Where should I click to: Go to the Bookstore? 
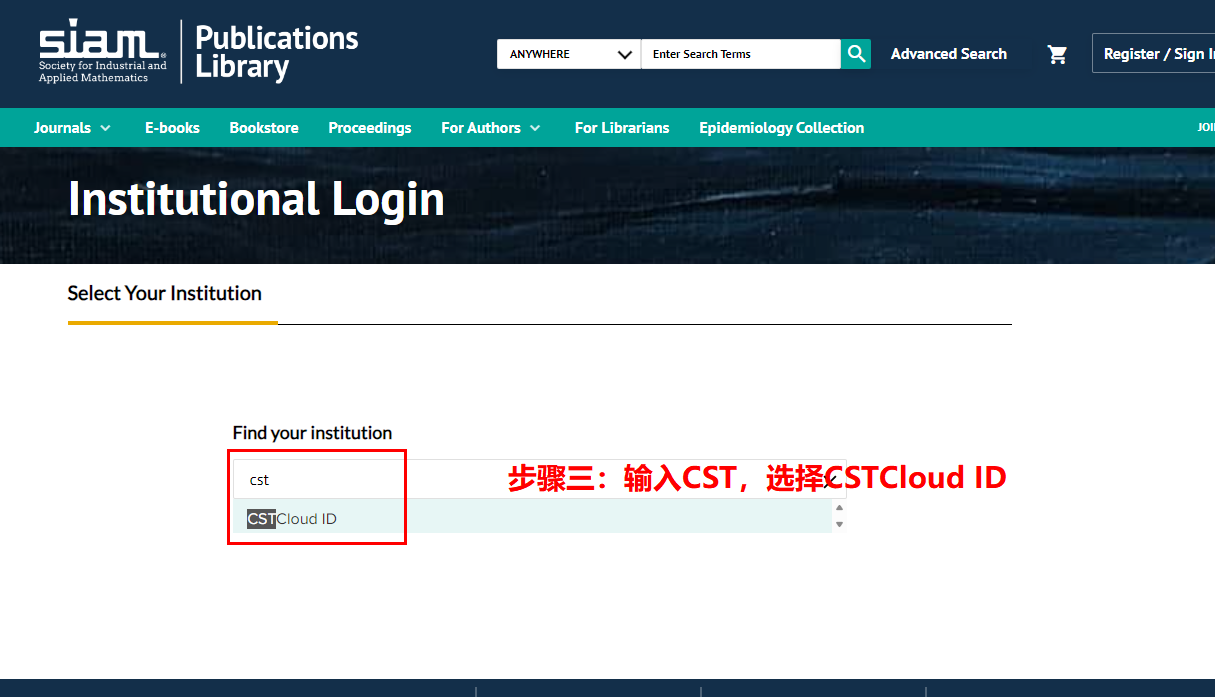click(x=264, y=128)
